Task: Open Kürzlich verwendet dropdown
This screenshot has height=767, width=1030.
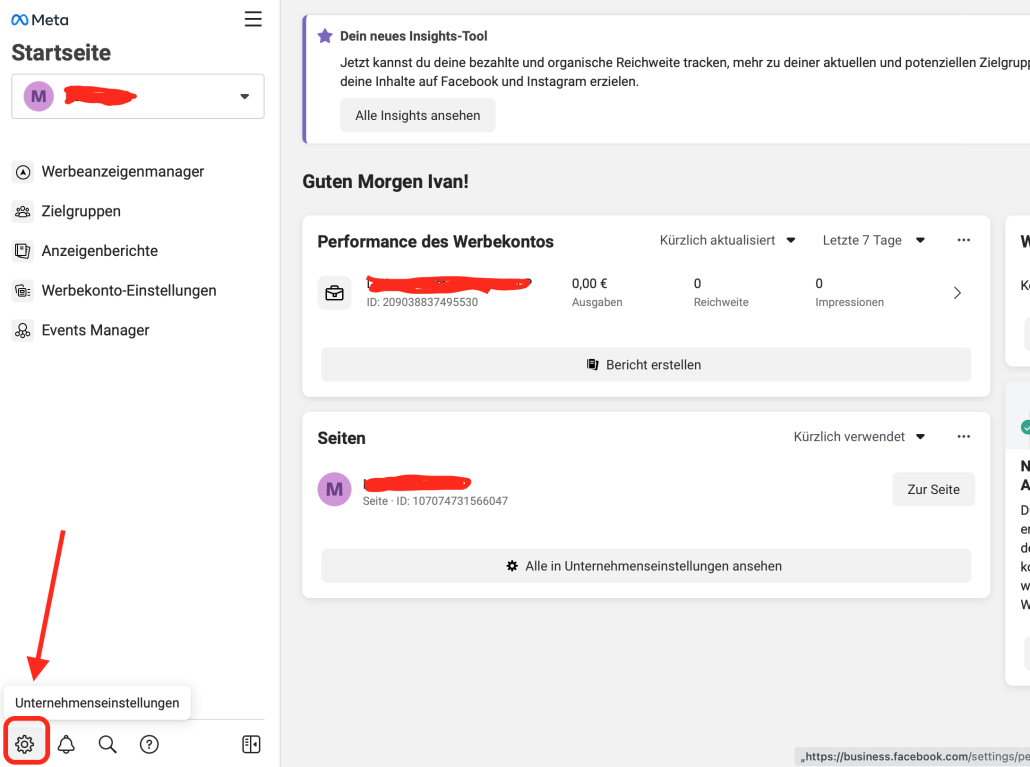Action: 859,437
